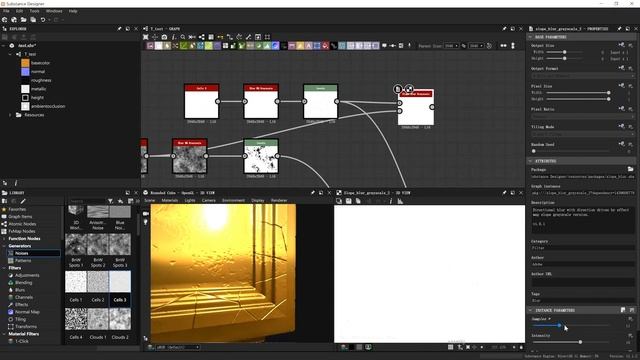
Task: Add a red SVG/bitmap atomic node from toolbar
Action: tap(325, 46)
